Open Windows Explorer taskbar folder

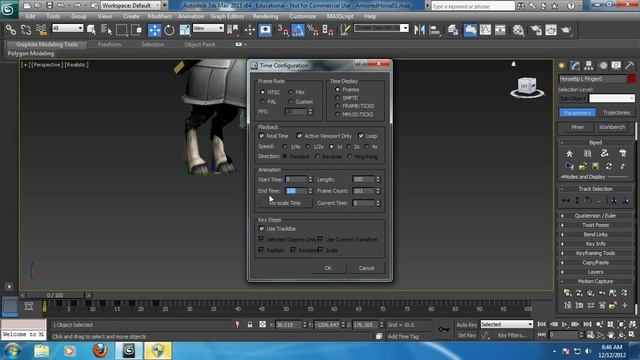[x=41, y=351]
